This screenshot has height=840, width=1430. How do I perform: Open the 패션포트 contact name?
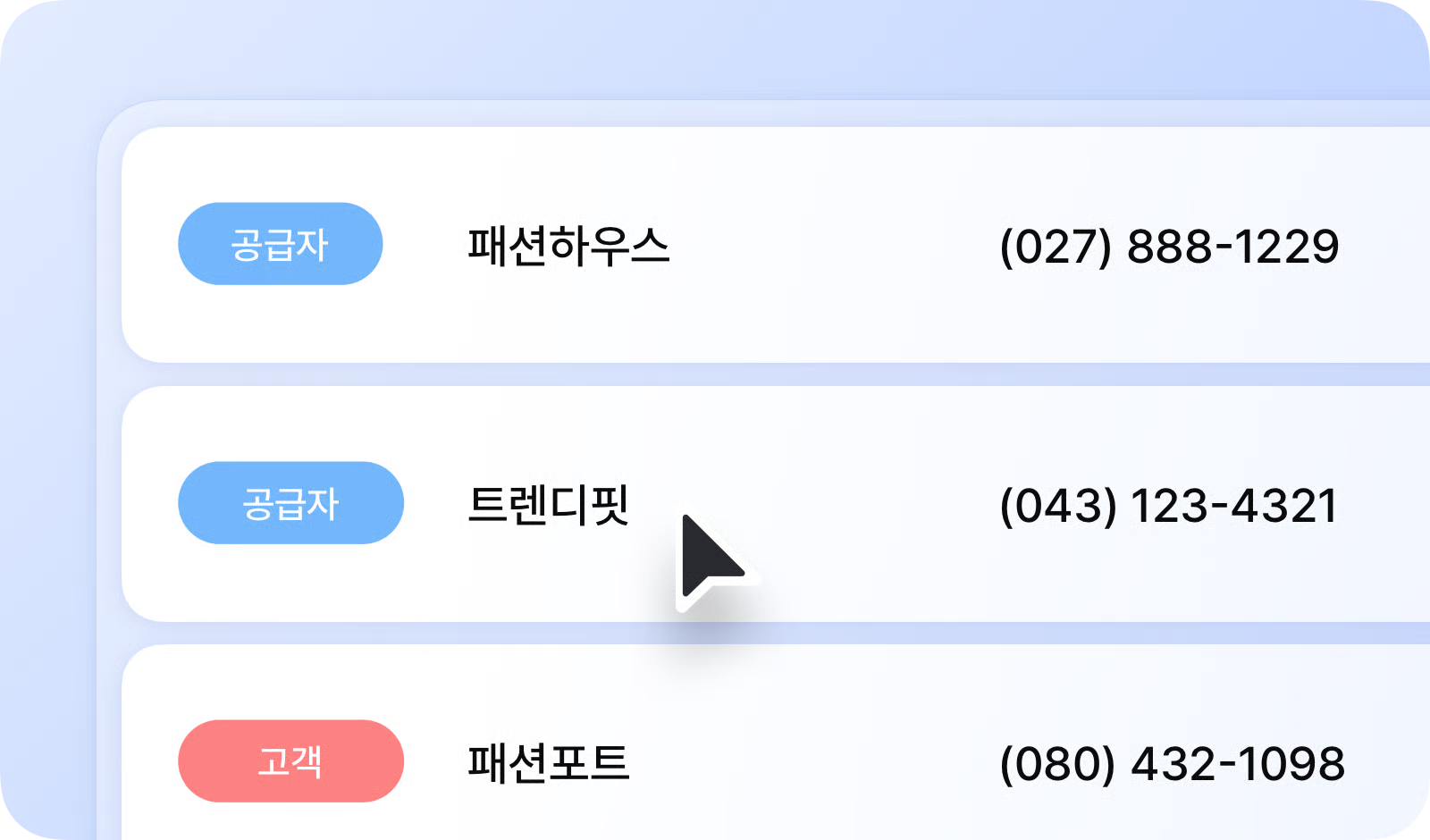point(548,763)
